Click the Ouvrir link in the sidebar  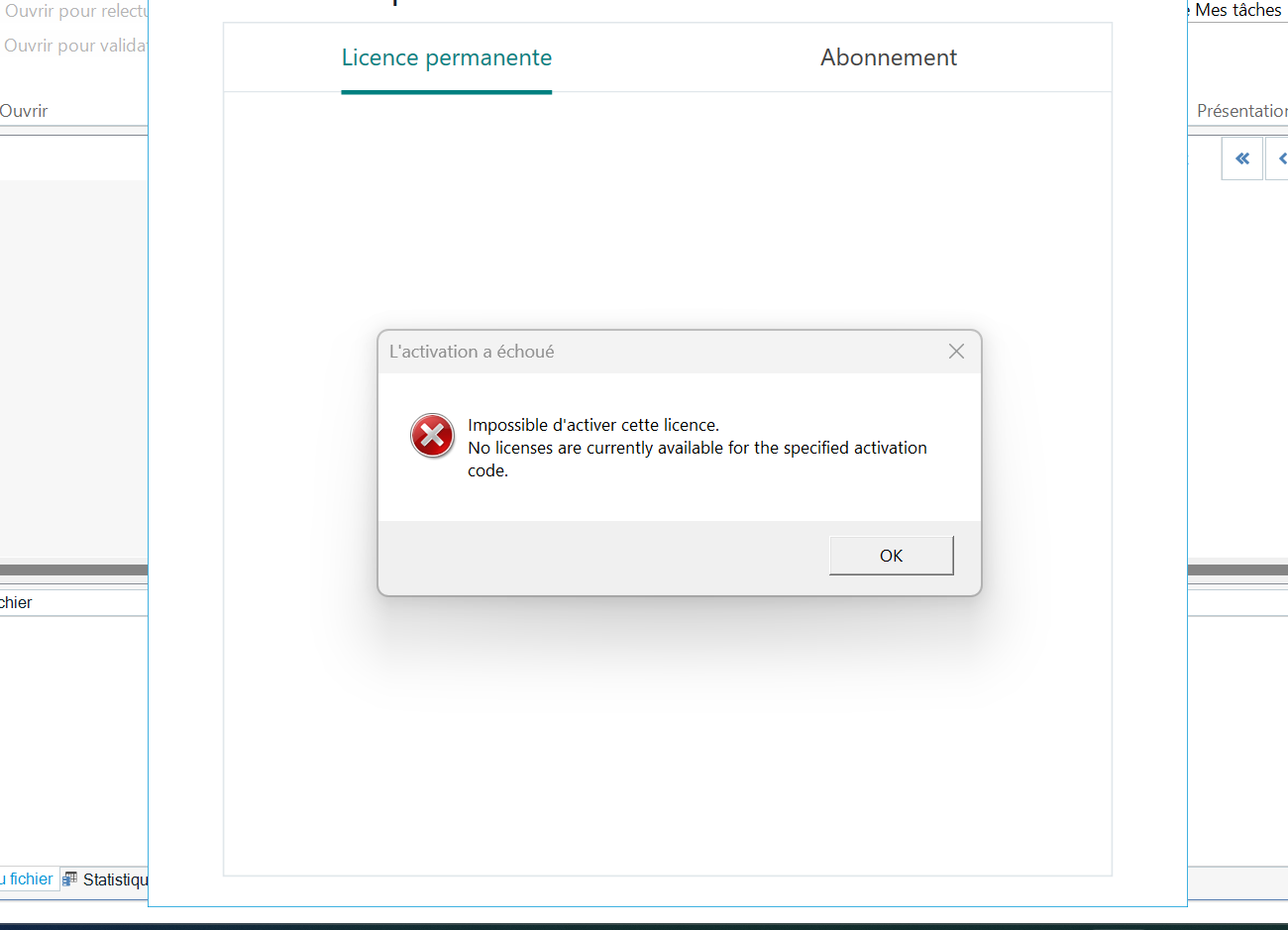(x=23, y=110)
